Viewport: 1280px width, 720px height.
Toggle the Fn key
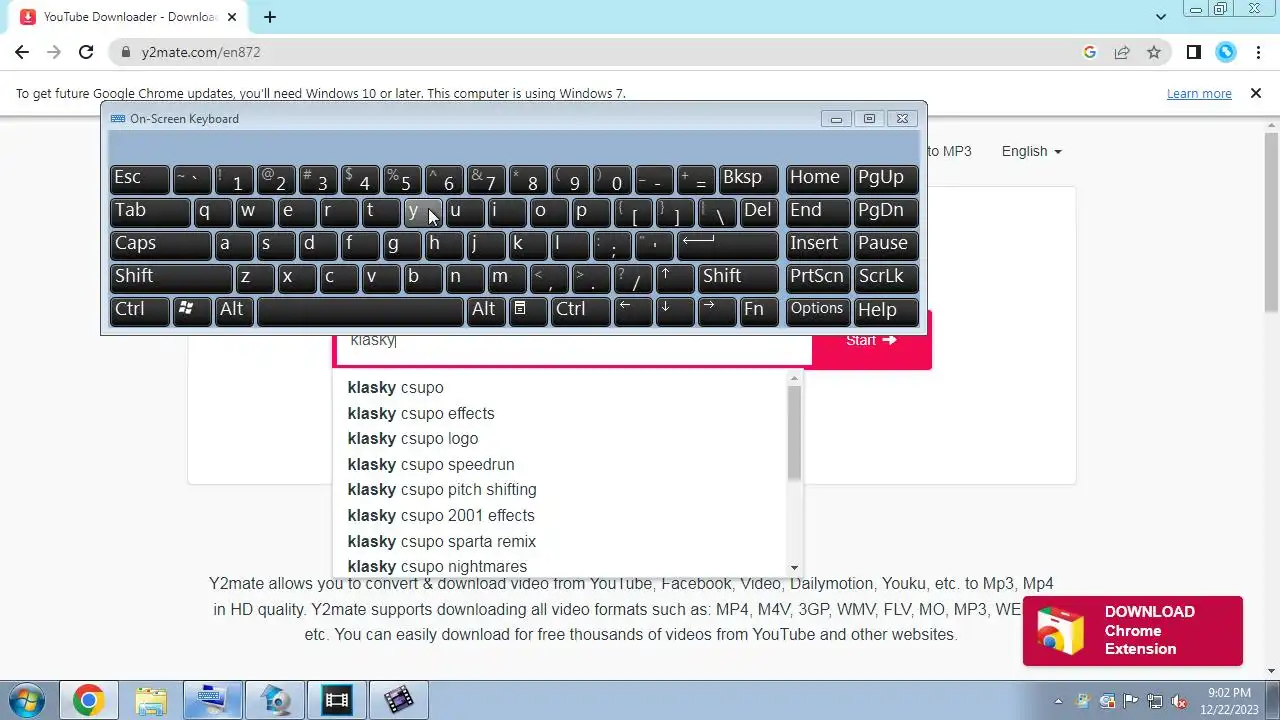(x=759, y=310)
